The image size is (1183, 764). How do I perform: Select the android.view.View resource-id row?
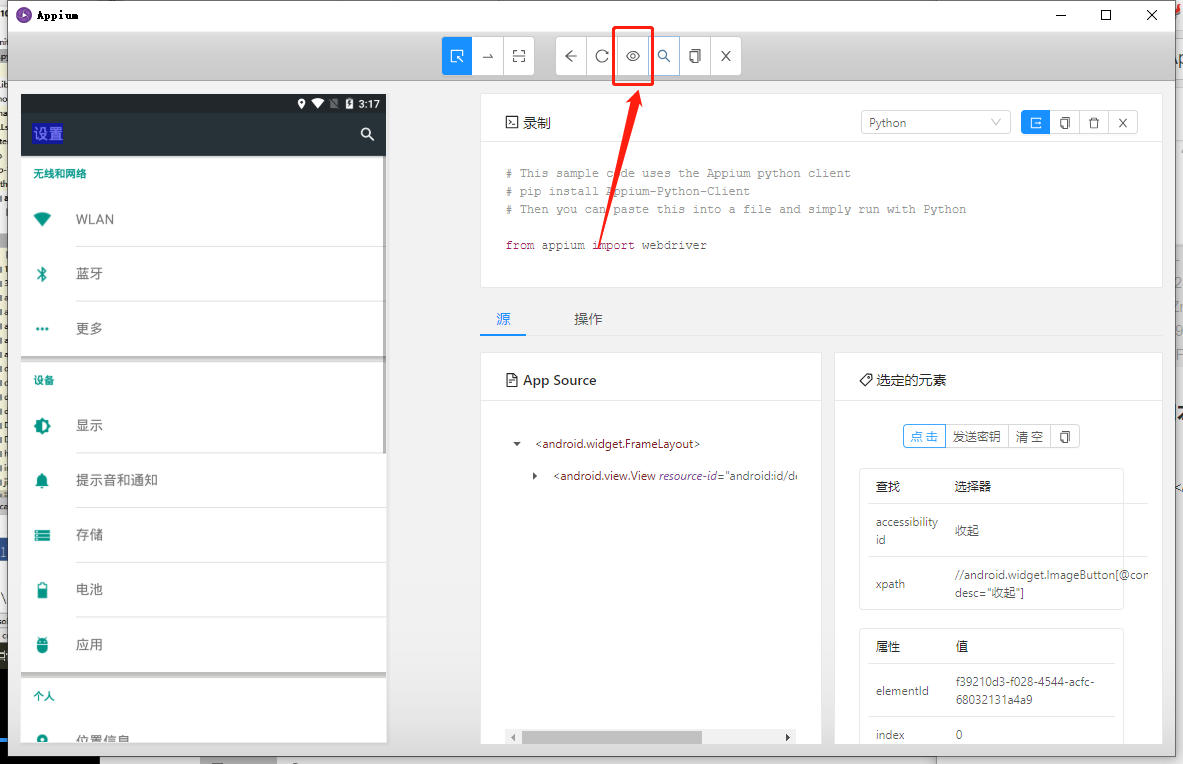pos(675,476)
